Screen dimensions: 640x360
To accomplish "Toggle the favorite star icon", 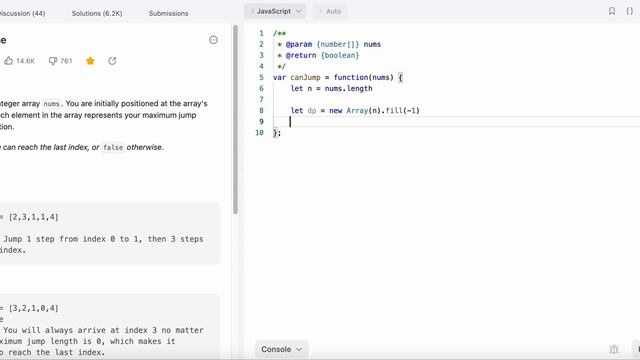I will (x=90, y=61).
